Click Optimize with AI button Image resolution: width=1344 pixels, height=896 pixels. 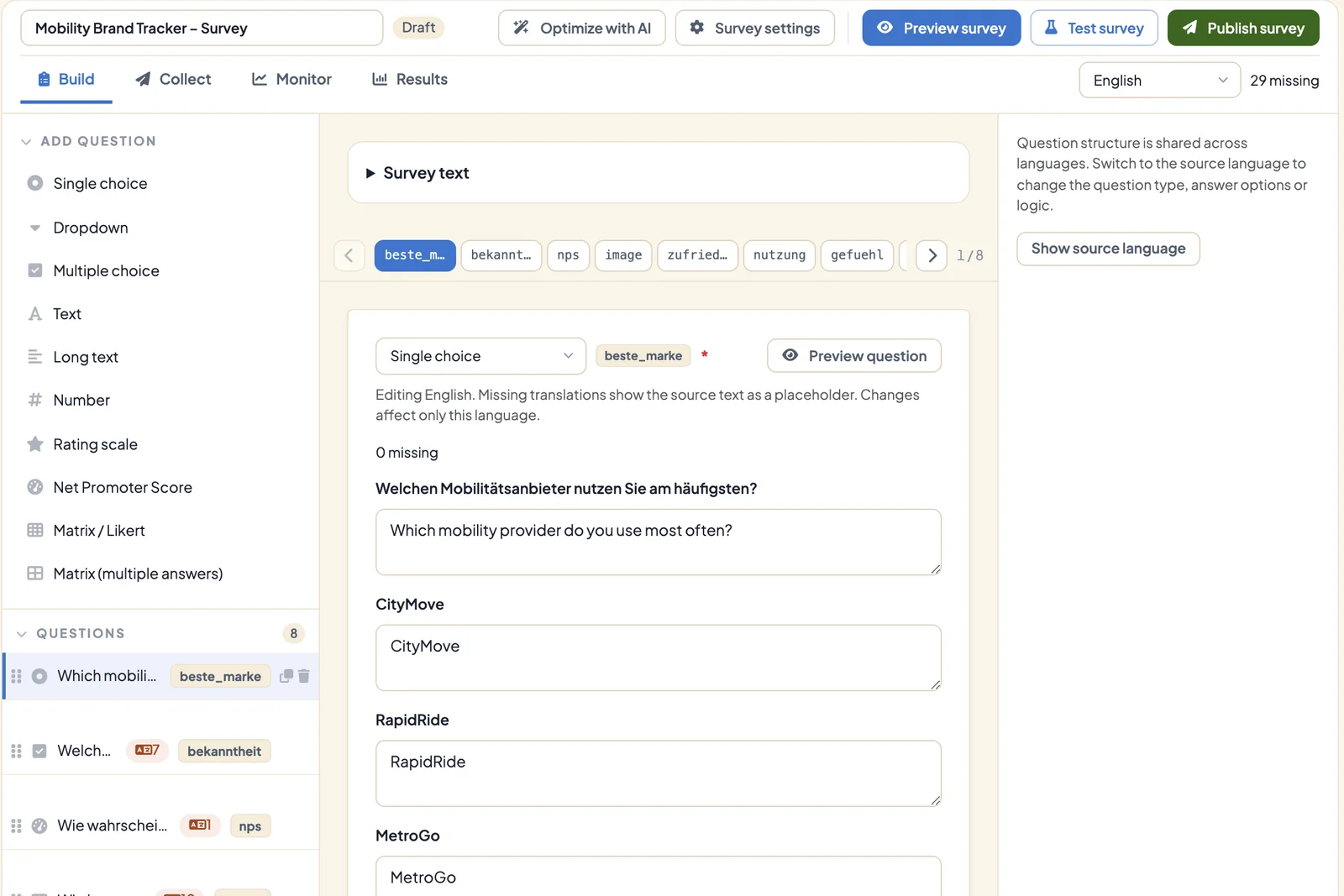582,28
